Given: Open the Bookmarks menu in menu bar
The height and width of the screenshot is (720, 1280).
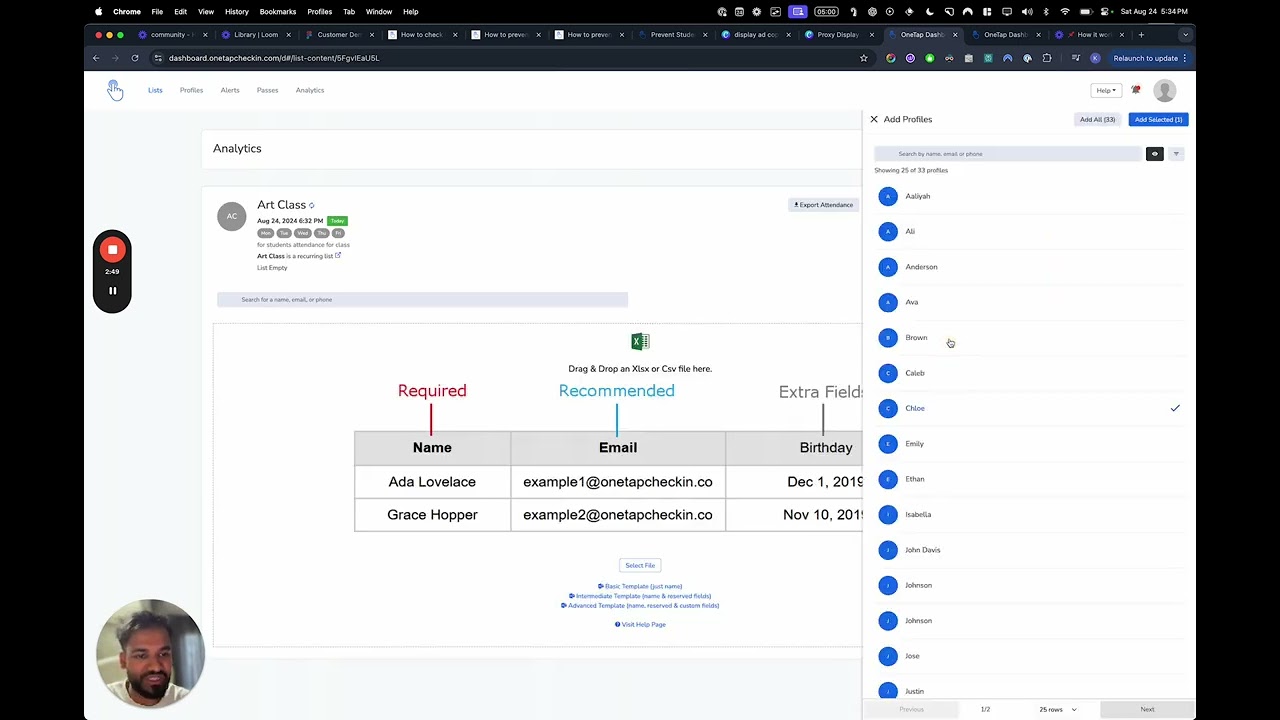Looking at the screenshot, I should [x=277, y=12].
